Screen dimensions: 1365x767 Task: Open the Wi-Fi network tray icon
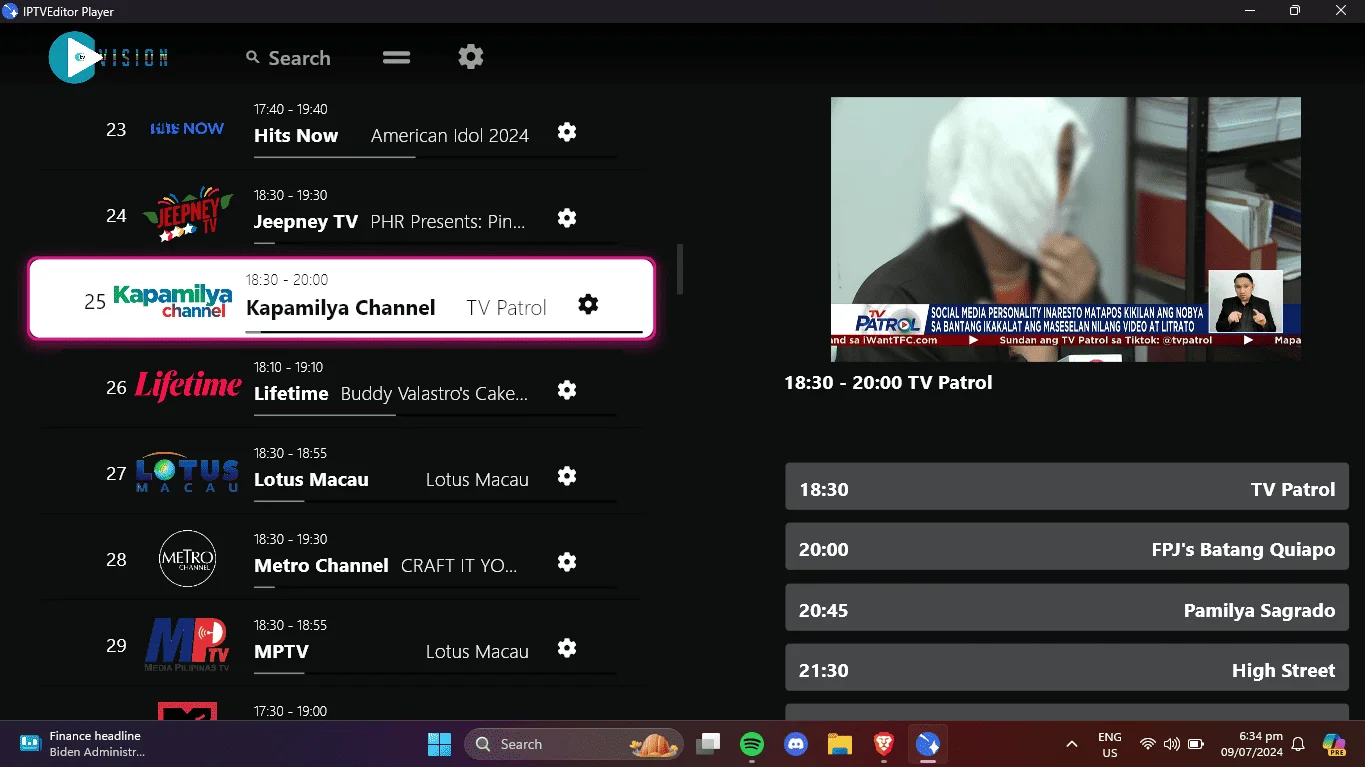(1148, 744)
